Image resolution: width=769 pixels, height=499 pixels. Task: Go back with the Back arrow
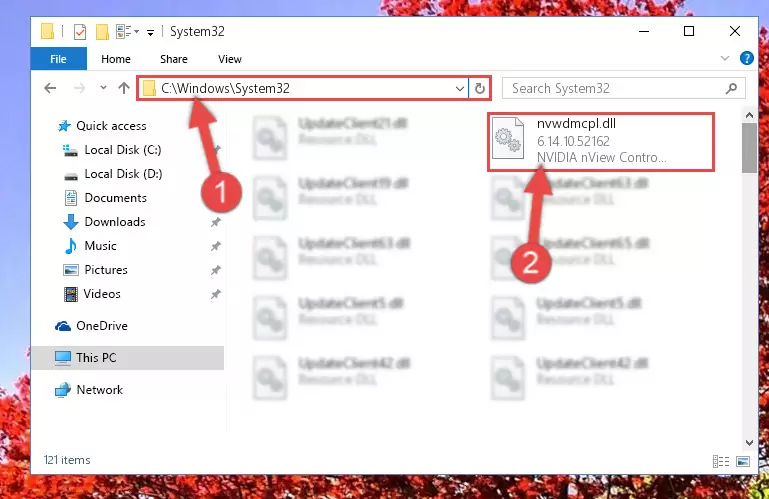coord(50,88)
